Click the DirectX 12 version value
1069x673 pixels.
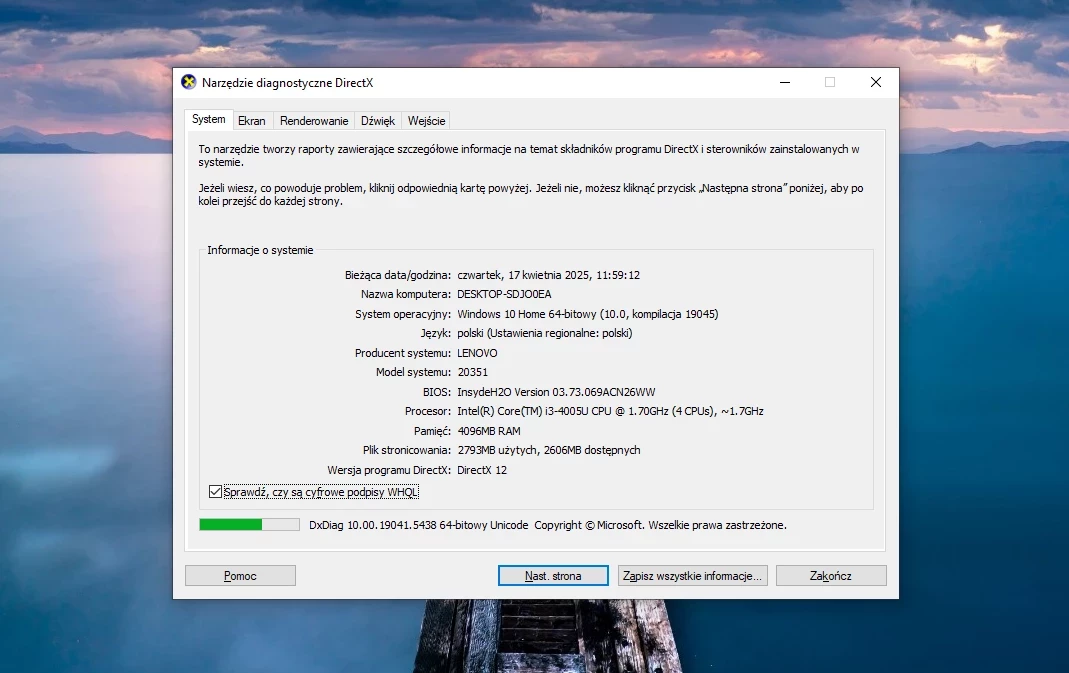(482, 470)
